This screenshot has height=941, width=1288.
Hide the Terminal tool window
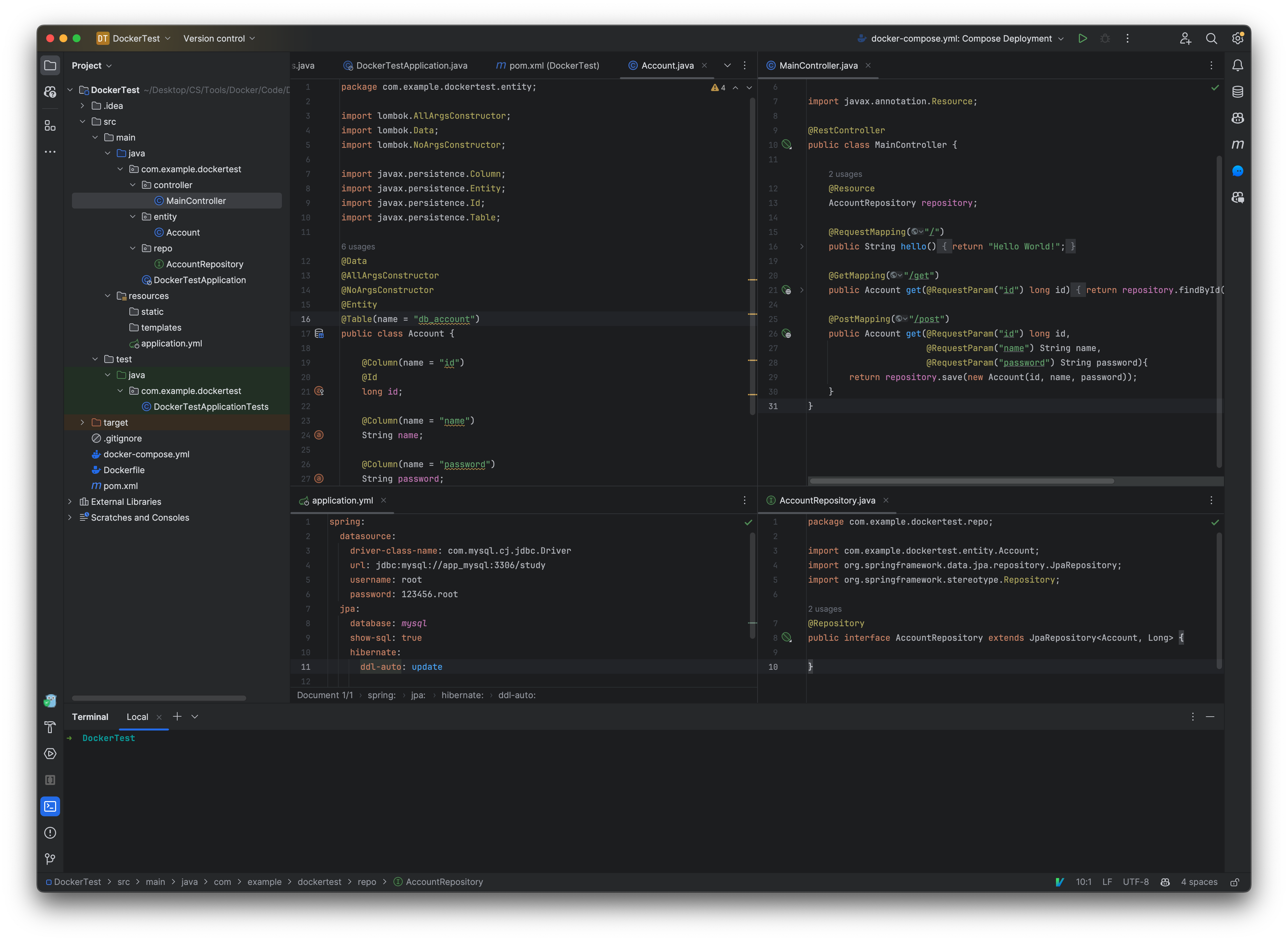click(1210, 717)
